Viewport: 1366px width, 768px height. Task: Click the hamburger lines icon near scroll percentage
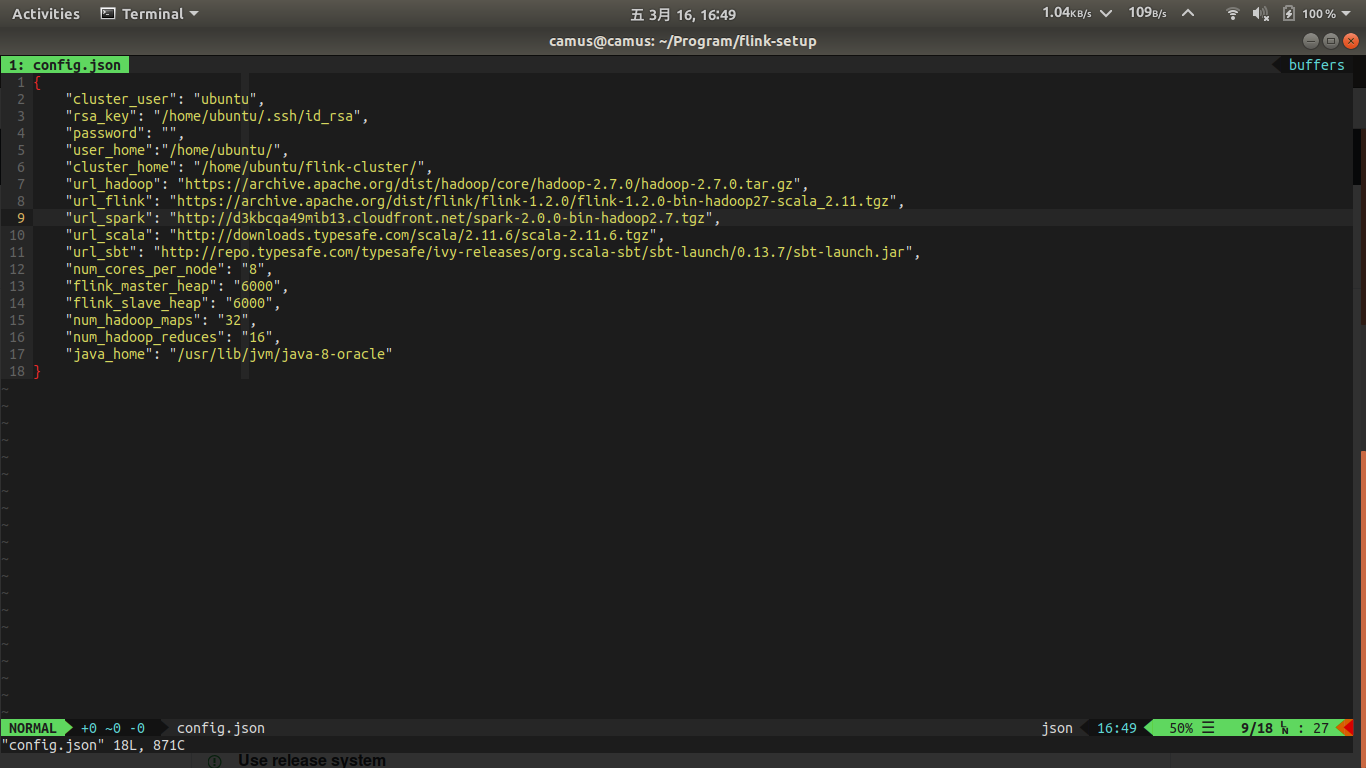[x=1207, y=728]
